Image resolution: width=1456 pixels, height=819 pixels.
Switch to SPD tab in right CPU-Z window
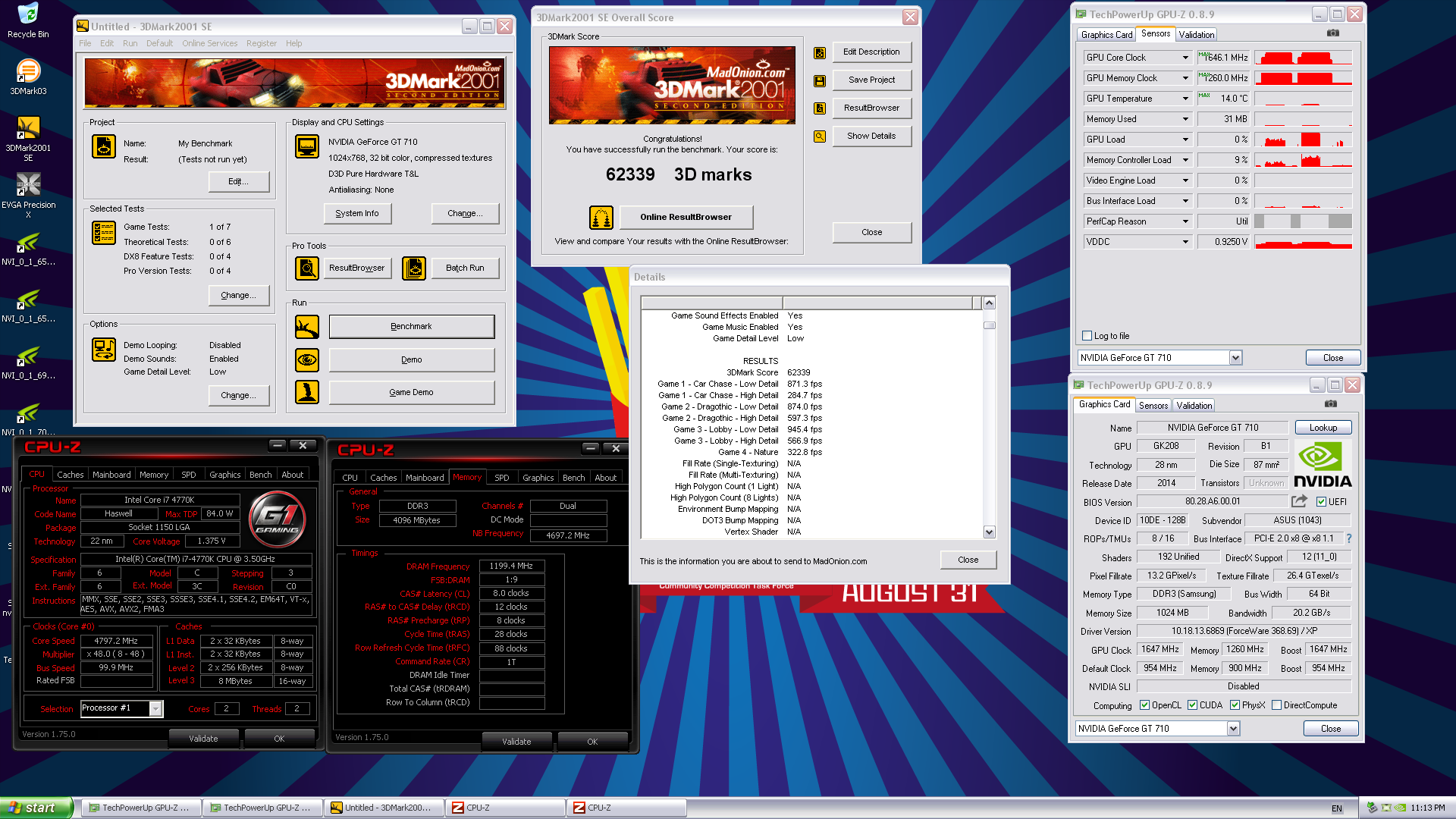[x=502, y=478]
